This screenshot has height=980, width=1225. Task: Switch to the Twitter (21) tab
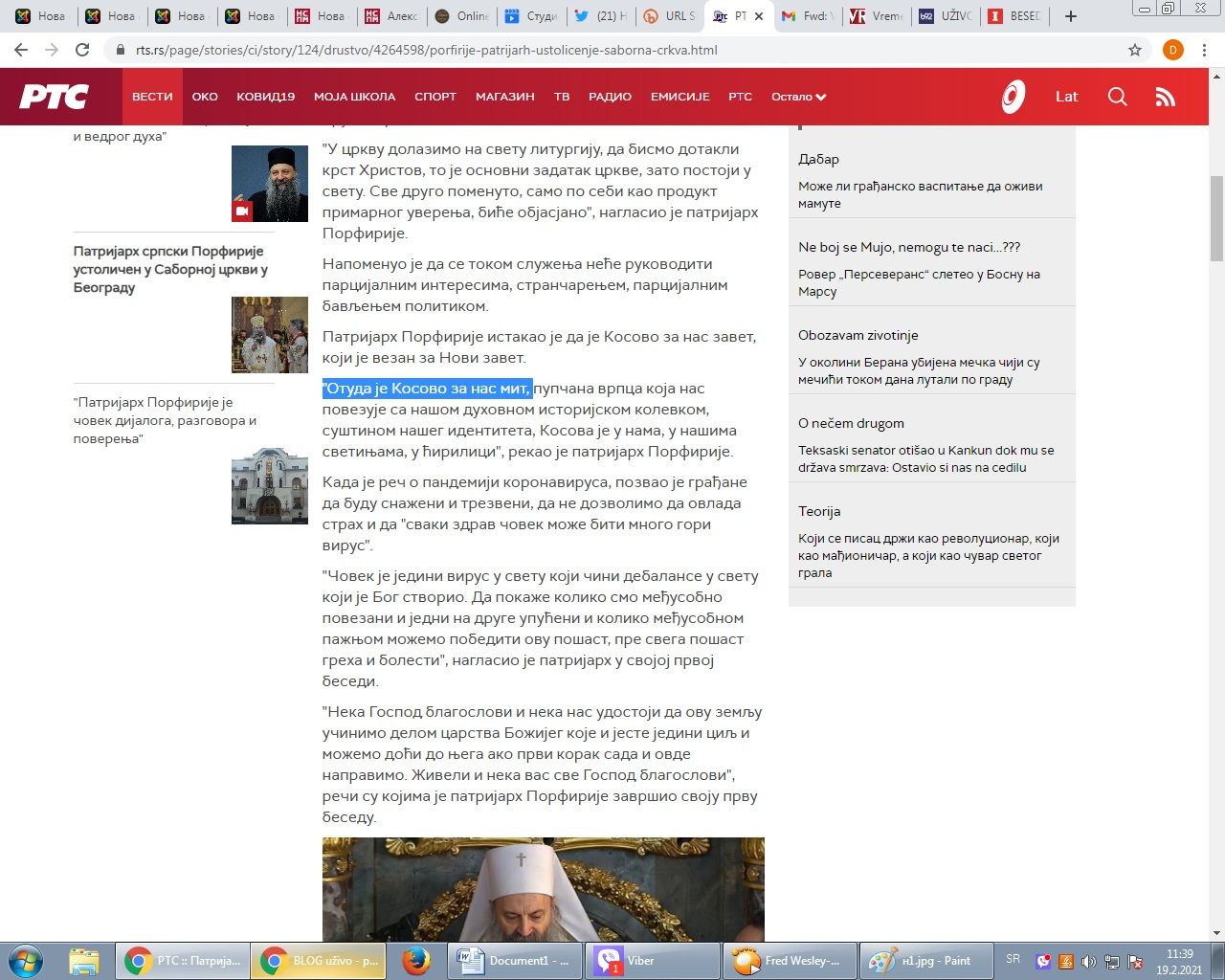point(599,16)
